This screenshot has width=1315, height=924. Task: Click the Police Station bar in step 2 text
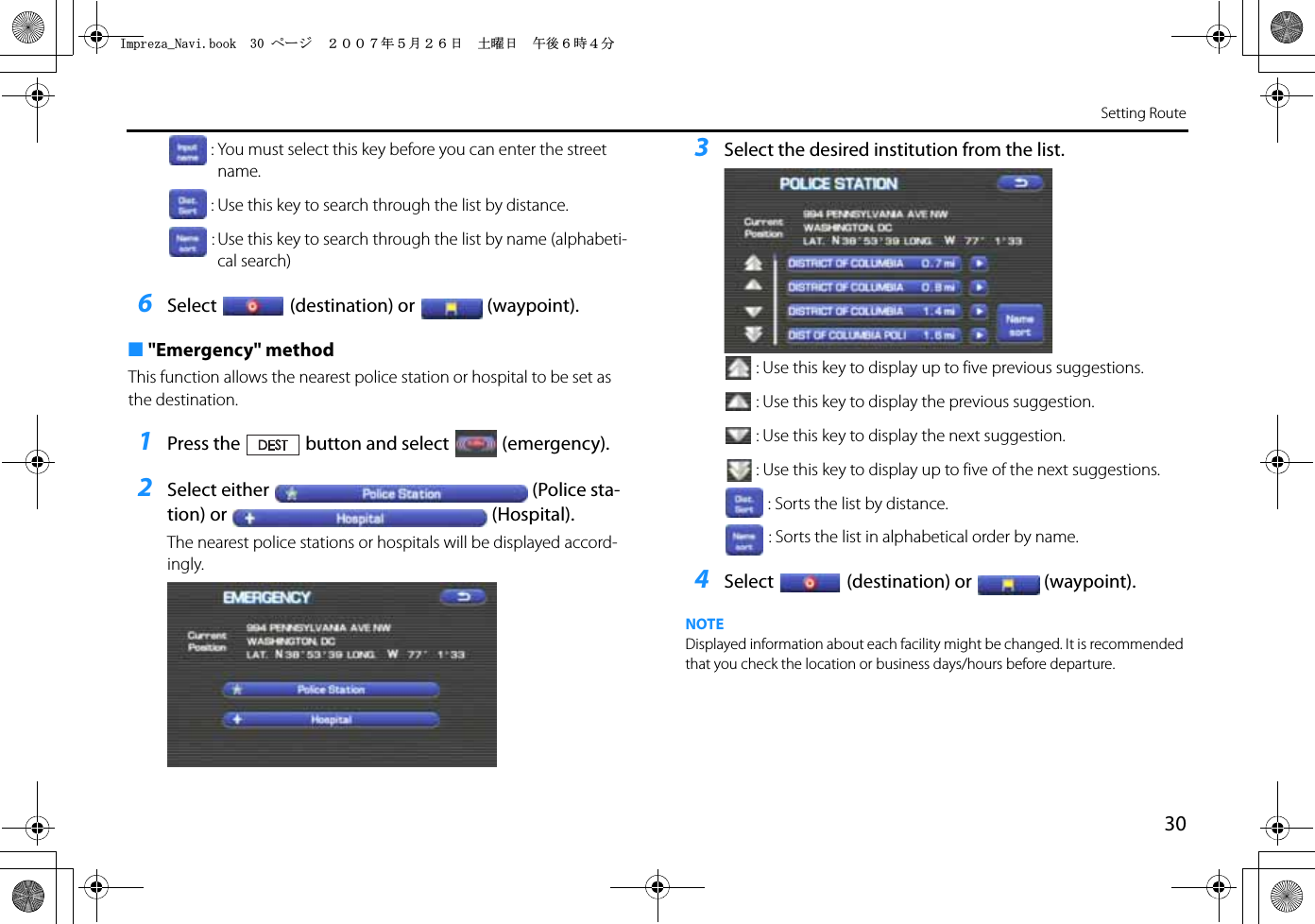401,493
